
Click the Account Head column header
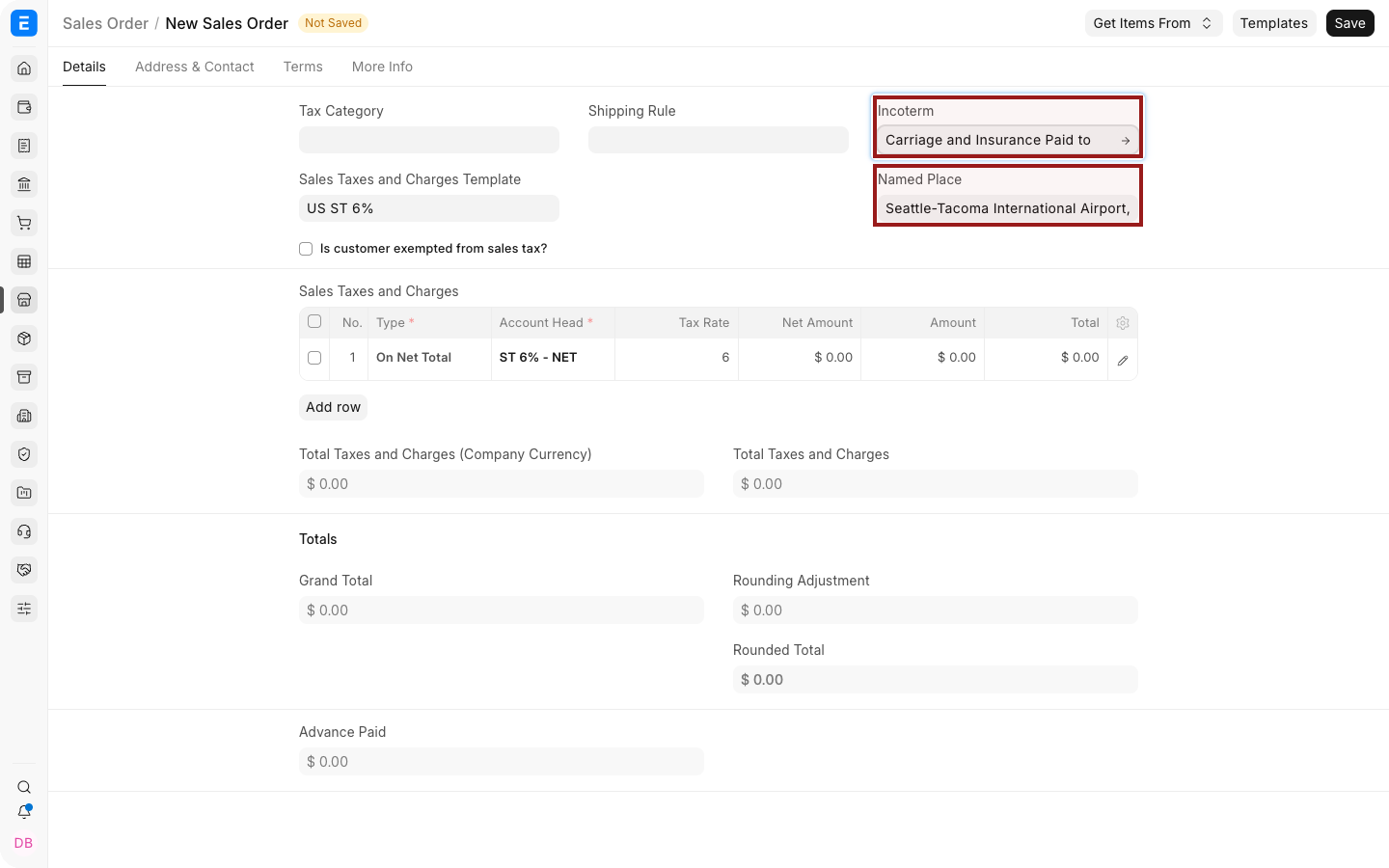pyautogui.click(x=554, y=323)
